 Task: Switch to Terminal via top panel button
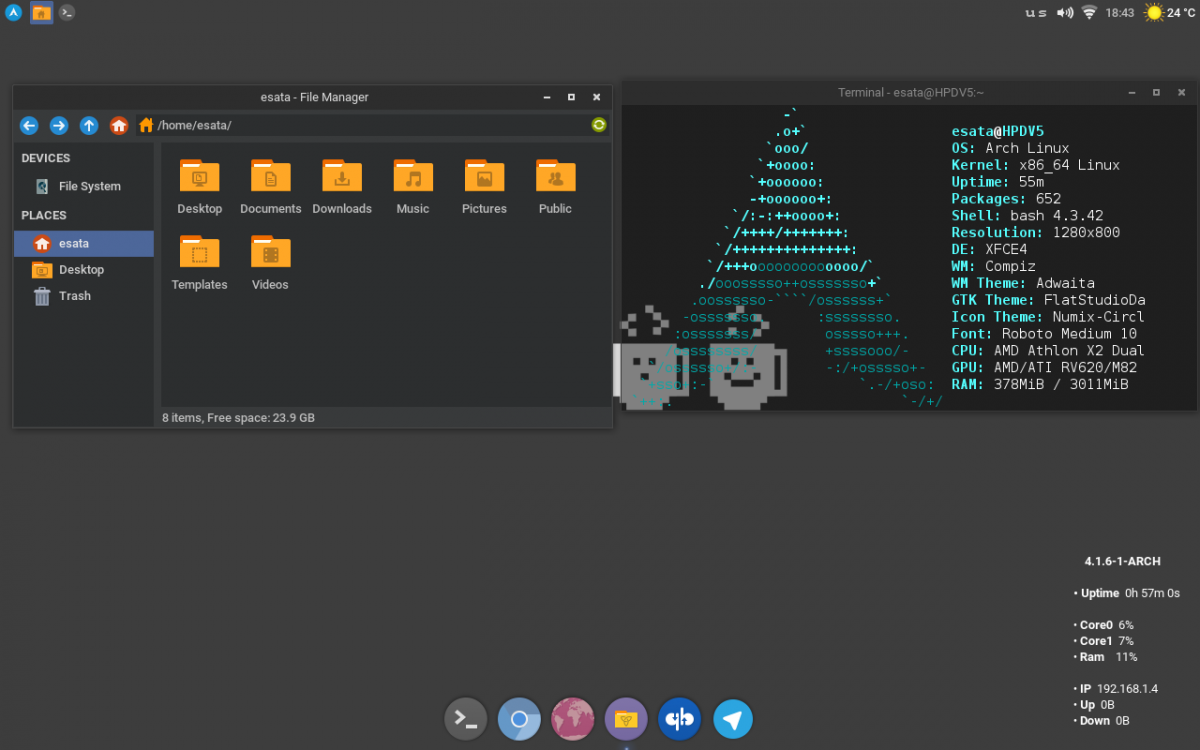pyautogui.click(x=66, y=13)
